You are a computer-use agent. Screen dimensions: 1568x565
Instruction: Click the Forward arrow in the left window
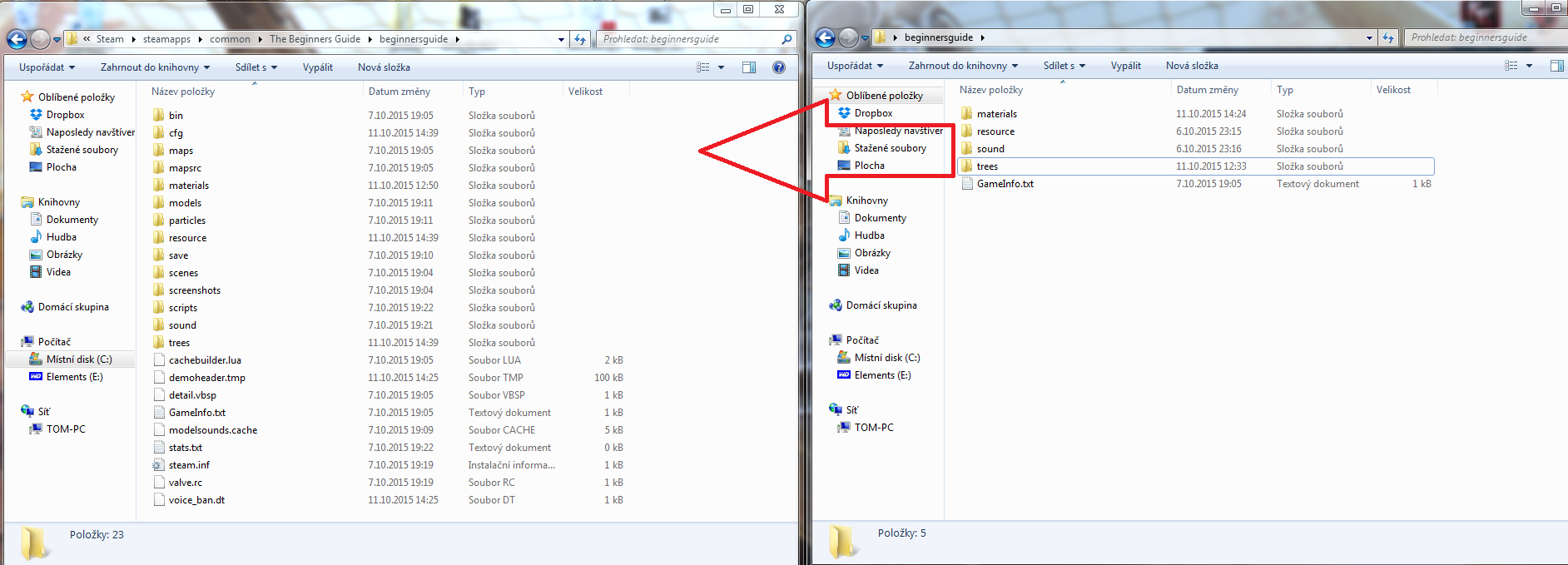point(40,39)
